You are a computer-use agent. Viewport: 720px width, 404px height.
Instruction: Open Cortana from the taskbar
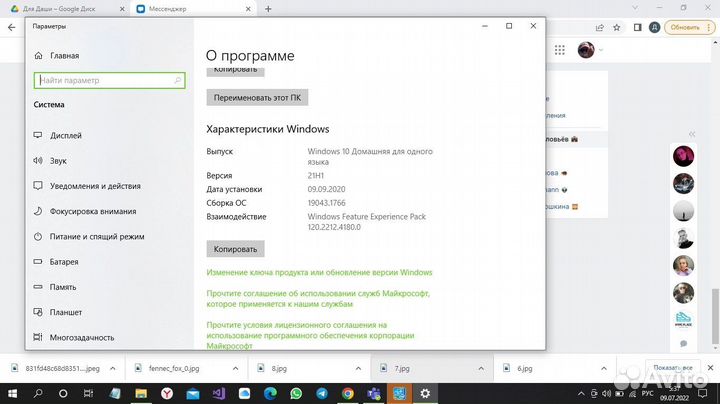pyautogui.click(x=63, y=393)
